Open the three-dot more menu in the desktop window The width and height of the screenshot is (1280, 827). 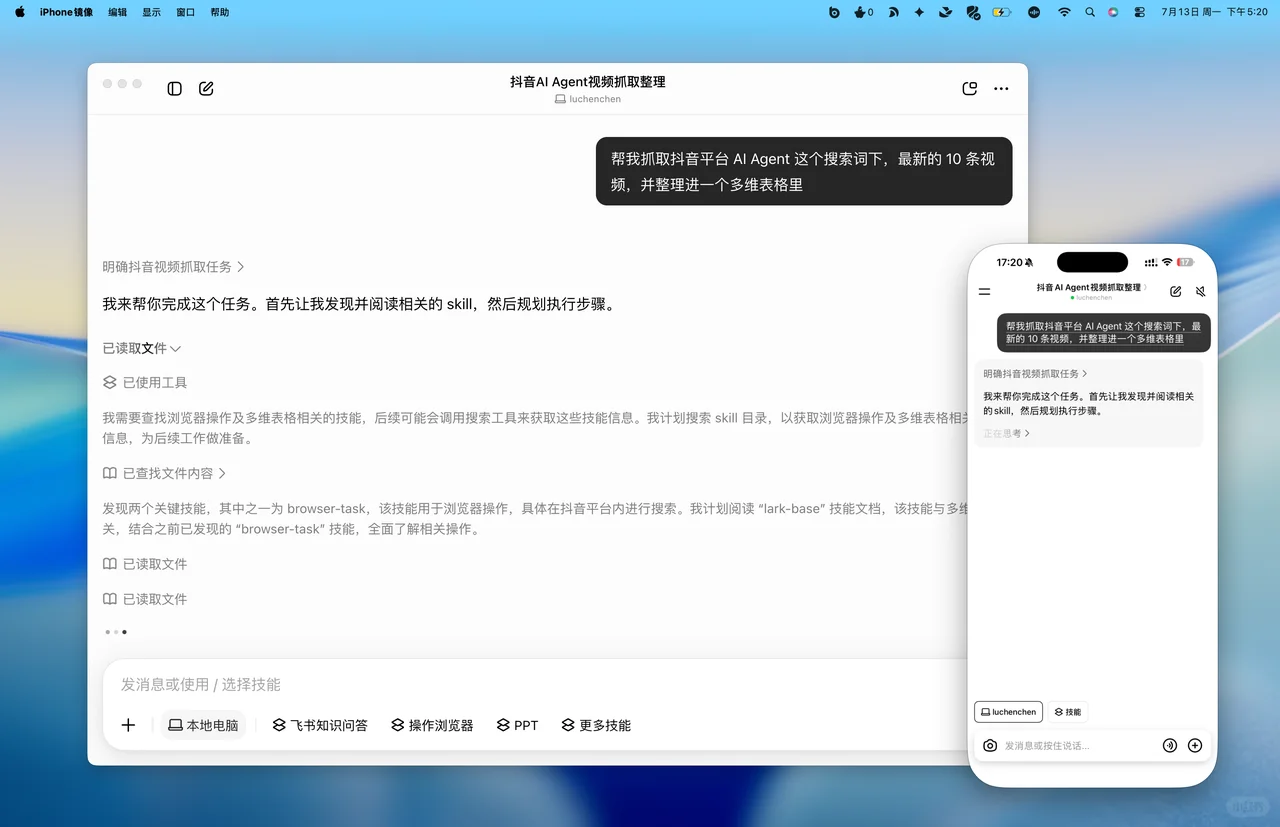(1001, 89)
